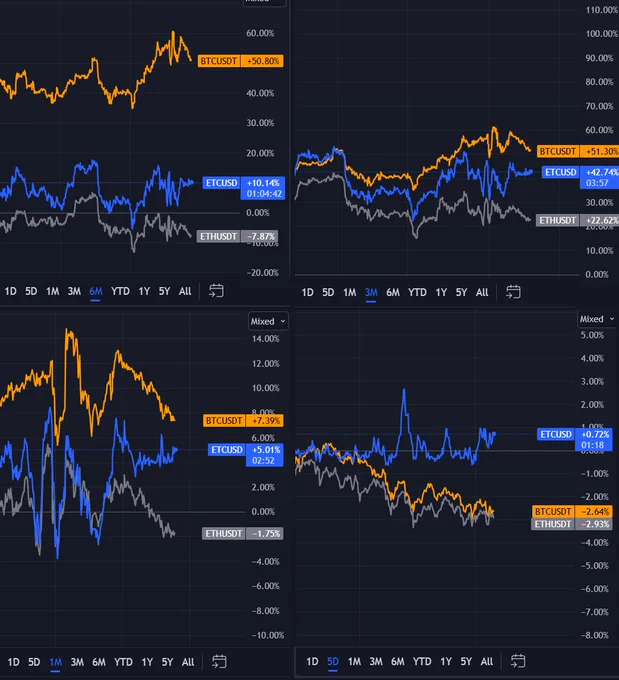The height and width of the screenshot is (680, 619).
Task: Select 5D range in bottom-left chart
Action: tap(34, 662)
